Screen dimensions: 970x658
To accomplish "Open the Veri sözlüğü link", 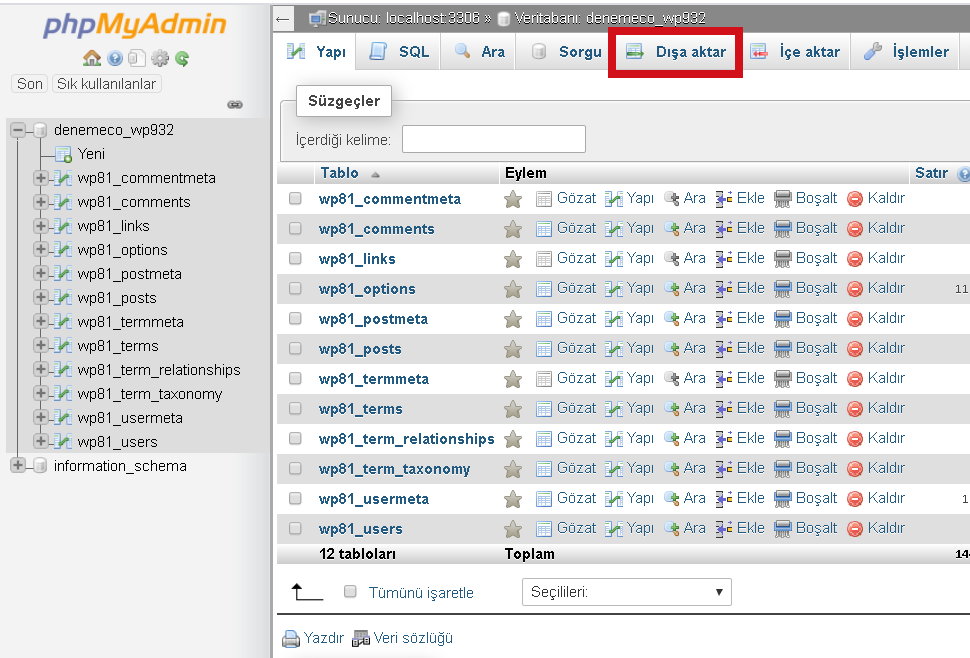I will point(413,638).
